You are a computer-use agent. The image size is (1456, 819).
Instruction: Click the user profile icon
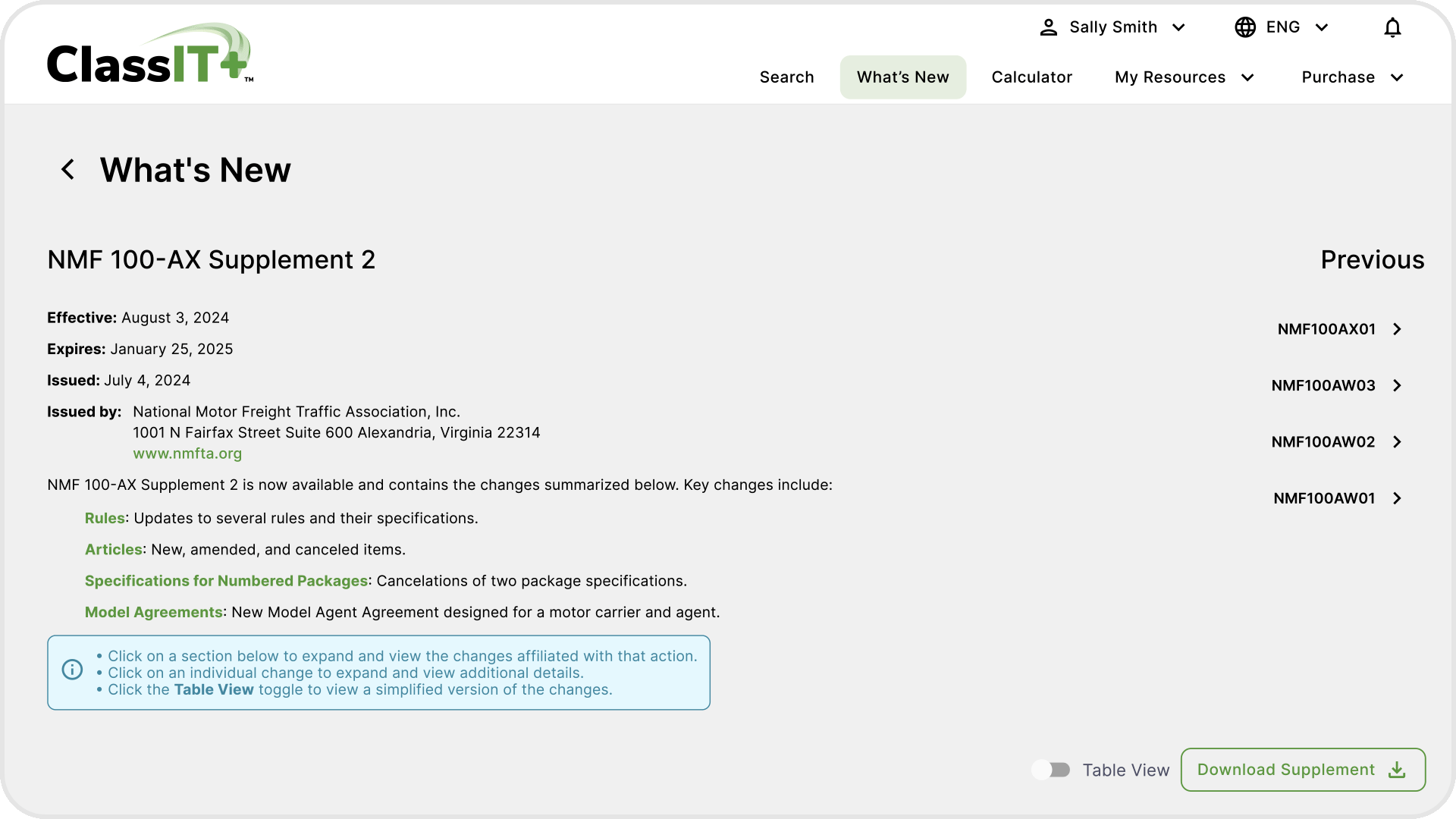(1048, 28)
